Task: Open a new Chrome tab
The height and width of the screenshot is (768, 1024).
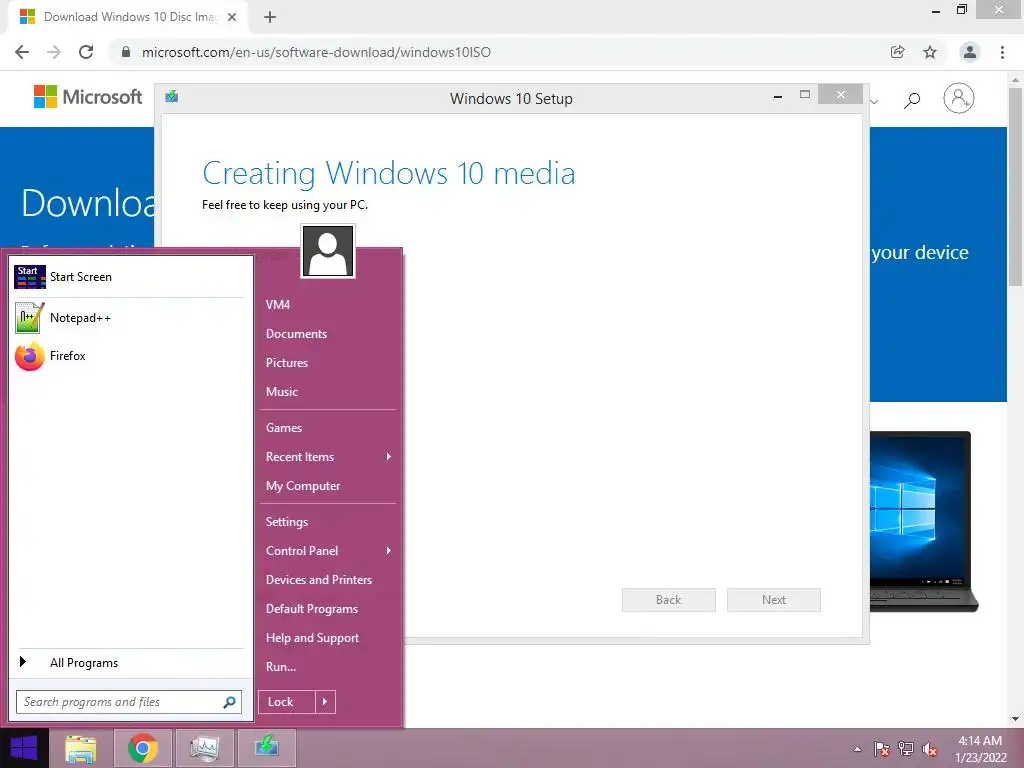Action: (x=270, y=17)
